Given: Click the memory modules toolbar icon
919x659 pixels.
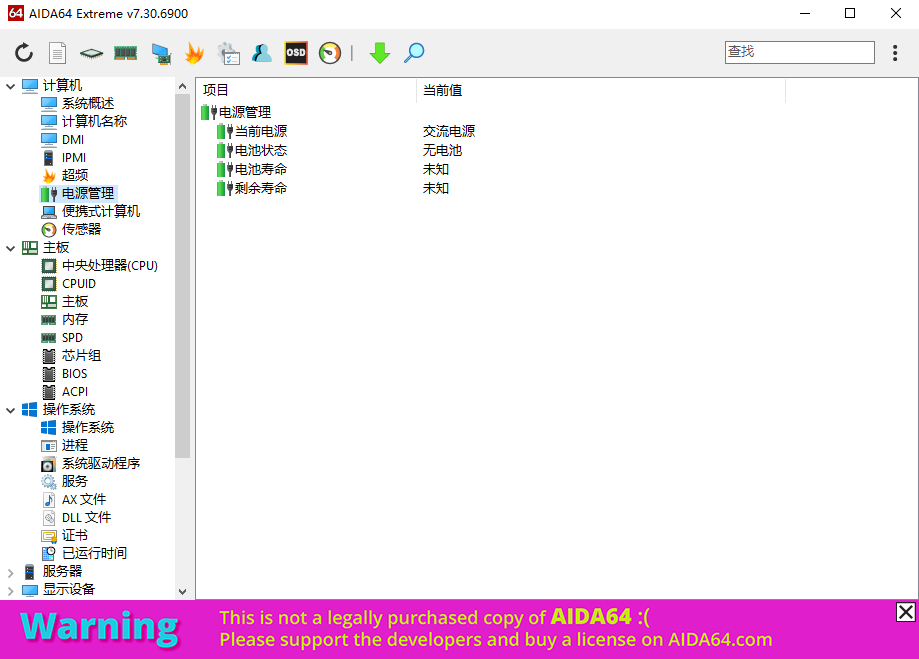Looking at the screenshot, I should pyautogui.click(x=124, y=53).
